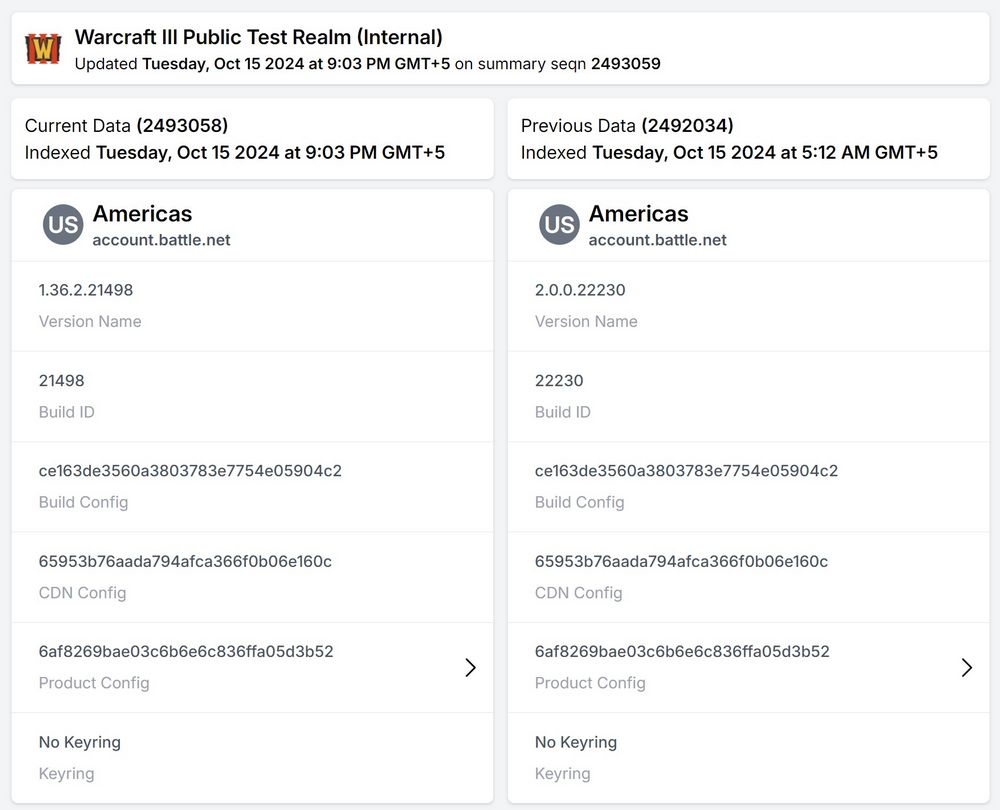Screen dimensions: 1000x810
Task: Click the US region badge under Previous Data
Action: tap(559, 225)
